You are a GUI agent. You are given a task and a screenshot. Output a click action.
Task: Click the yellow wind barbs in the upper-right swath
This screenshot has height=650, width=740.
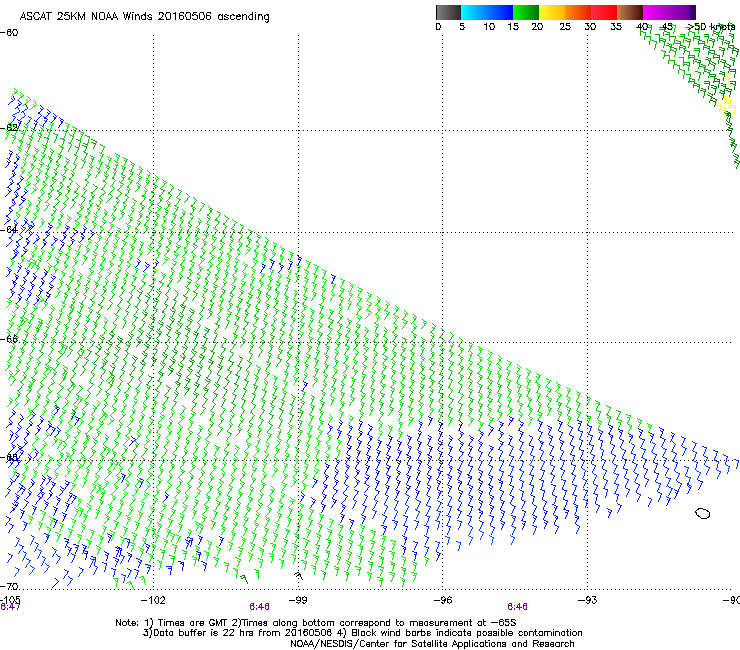726,105
